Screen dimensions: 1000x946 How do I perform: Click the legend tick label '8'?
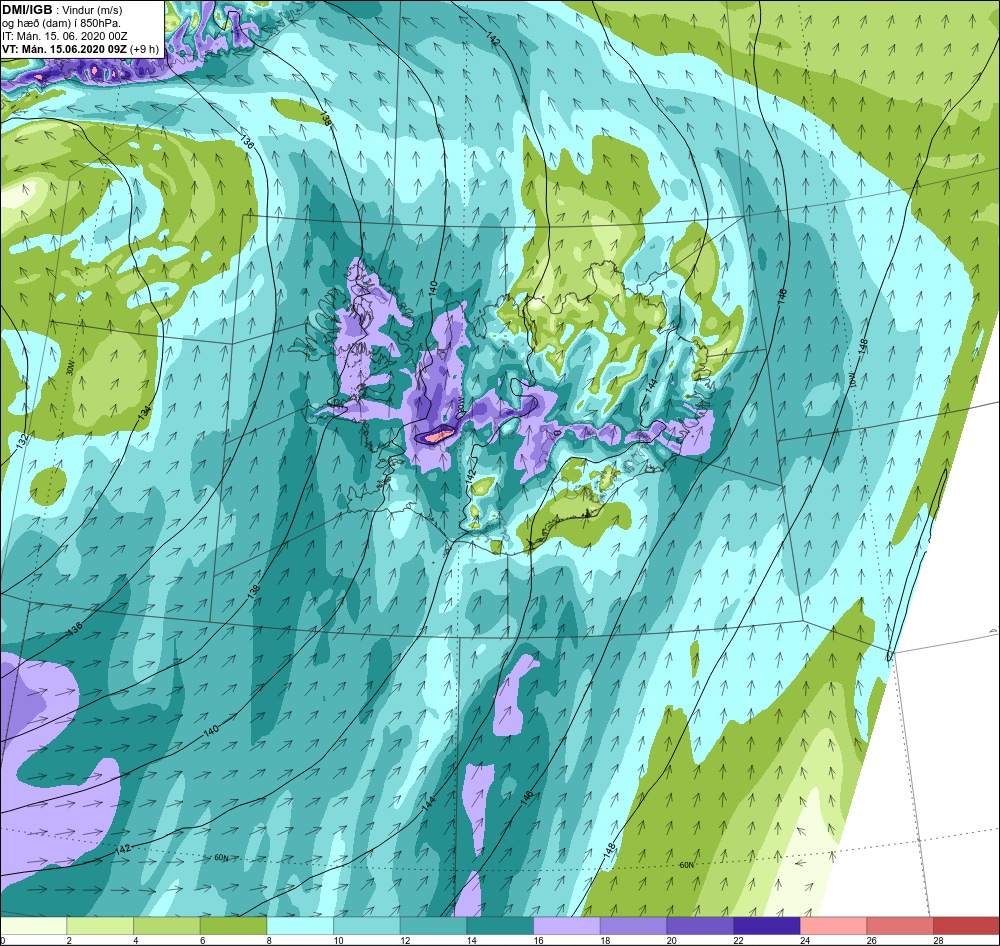(269, 940)
